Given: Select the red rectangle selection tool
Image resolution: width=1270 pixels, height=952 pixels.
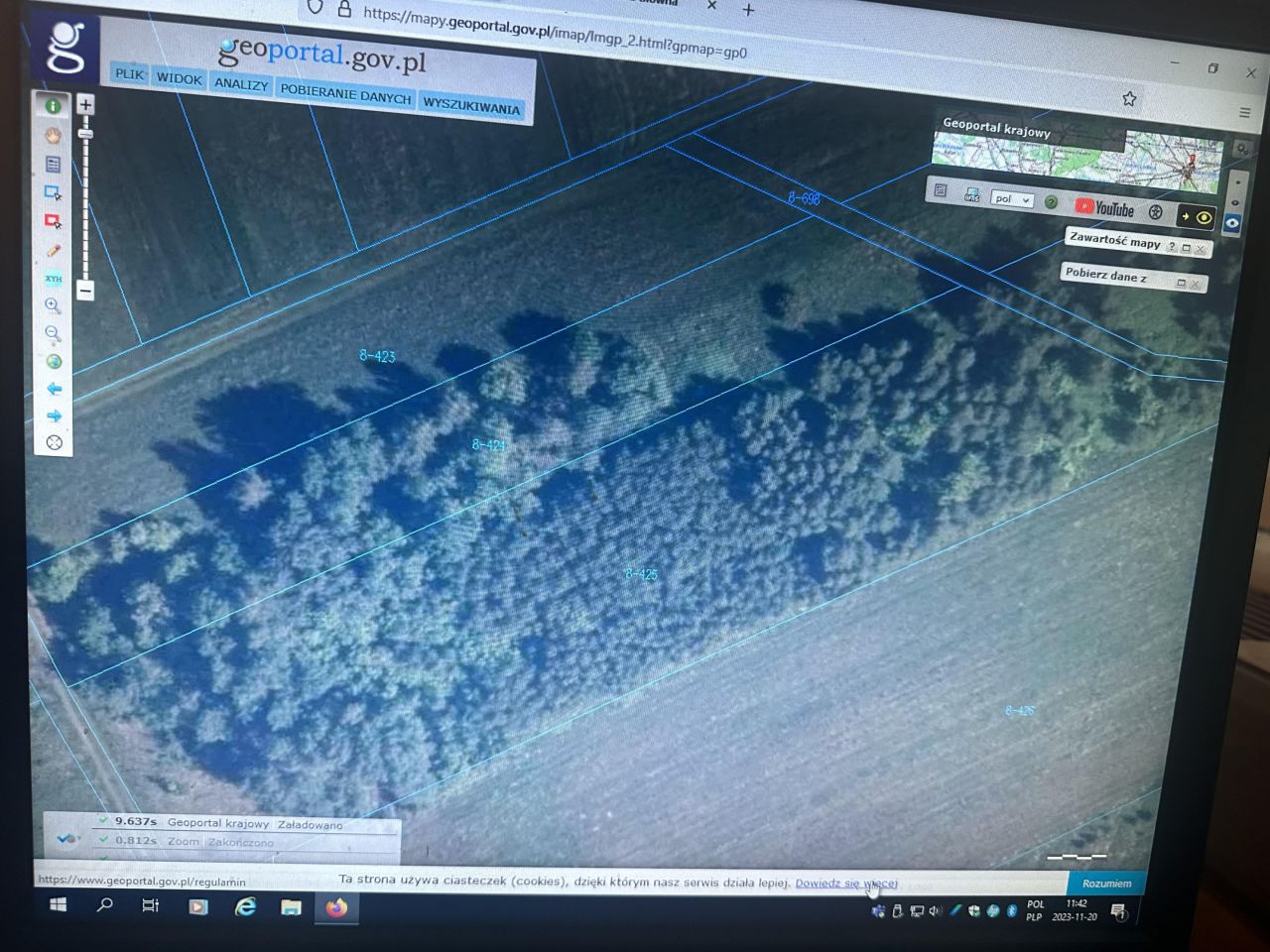Looking at the screenshot, I should coord(53,220).
